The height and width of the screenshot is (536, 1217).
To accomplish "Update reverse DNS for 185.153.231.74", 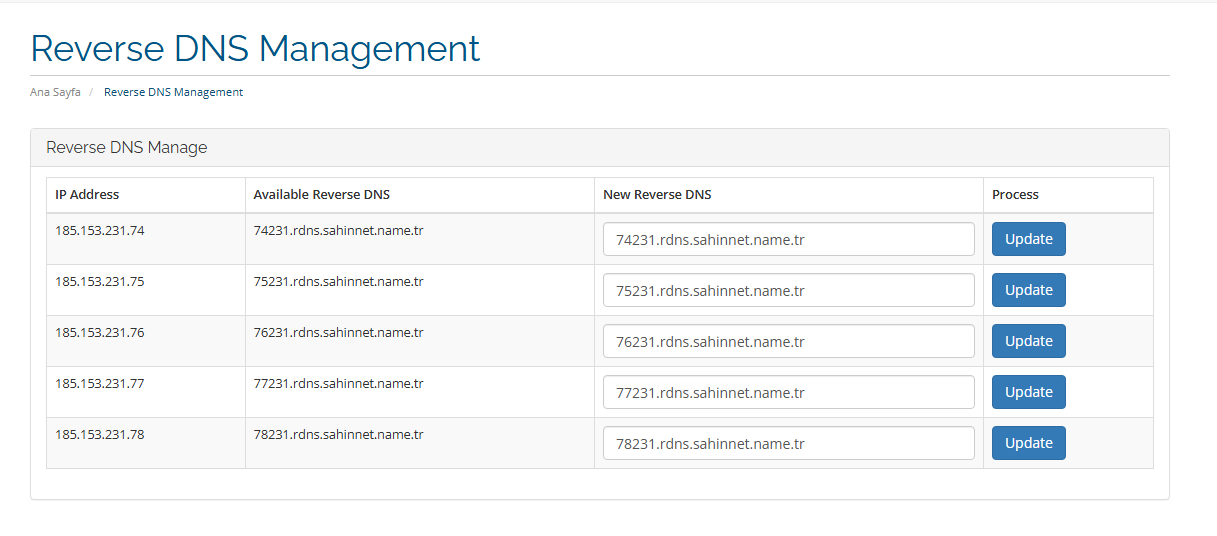I will pyautogui.click(x=1028, y=239).
